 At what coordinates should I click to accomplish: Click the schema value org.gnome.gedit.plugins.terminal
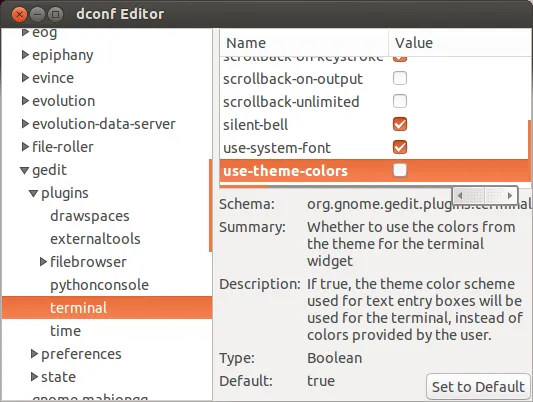point(419,204)
